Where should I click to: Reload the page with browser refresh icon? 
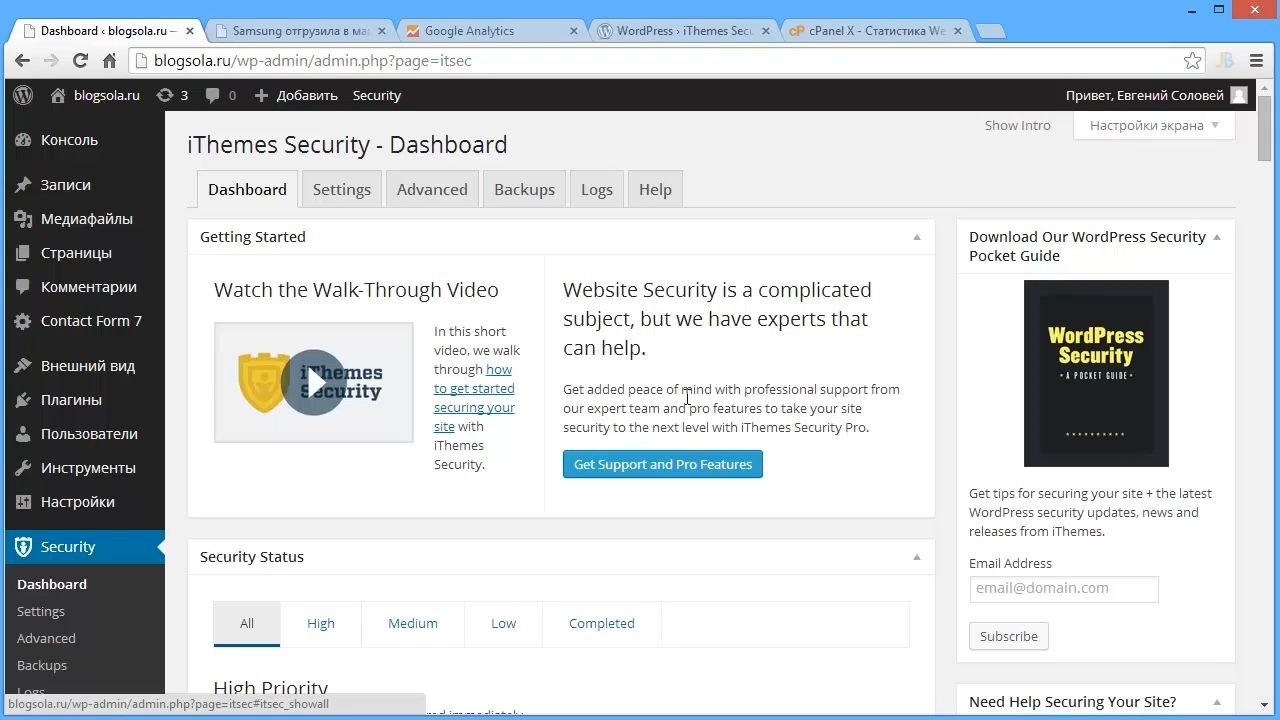tap(80, 61)
